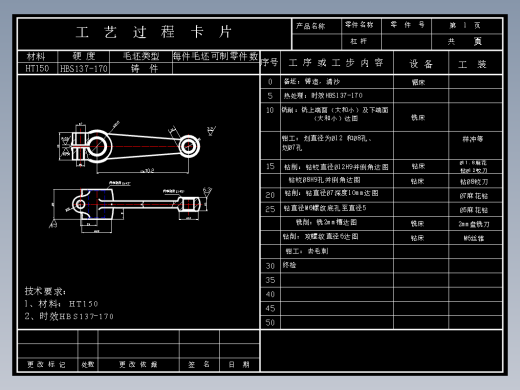Click the '材料' header cell
Image resolution: width=520 pixels, height=390 pixels.
tap(37, 56)
